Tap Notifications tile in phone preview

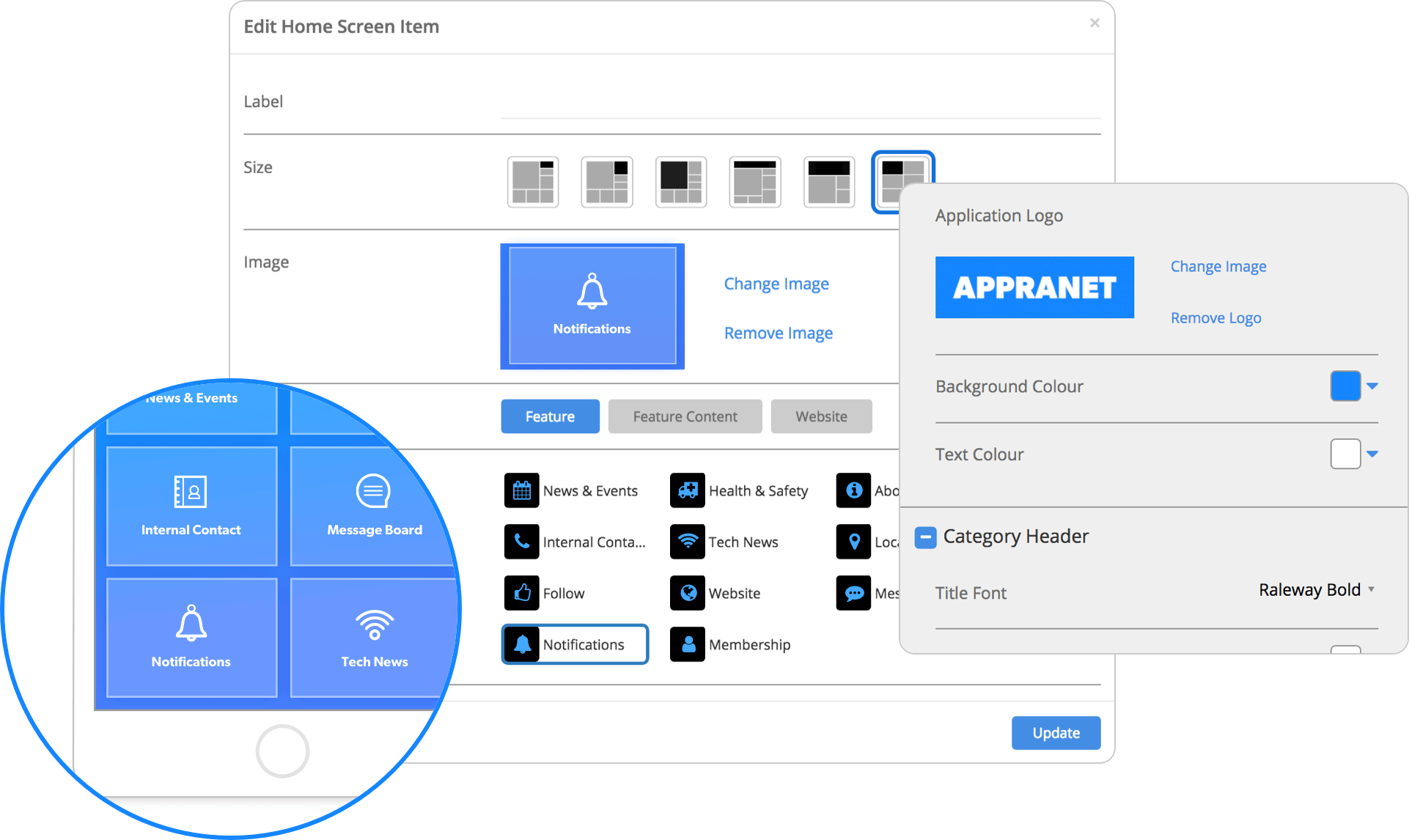pyautogui.click(x=191, y=638)
